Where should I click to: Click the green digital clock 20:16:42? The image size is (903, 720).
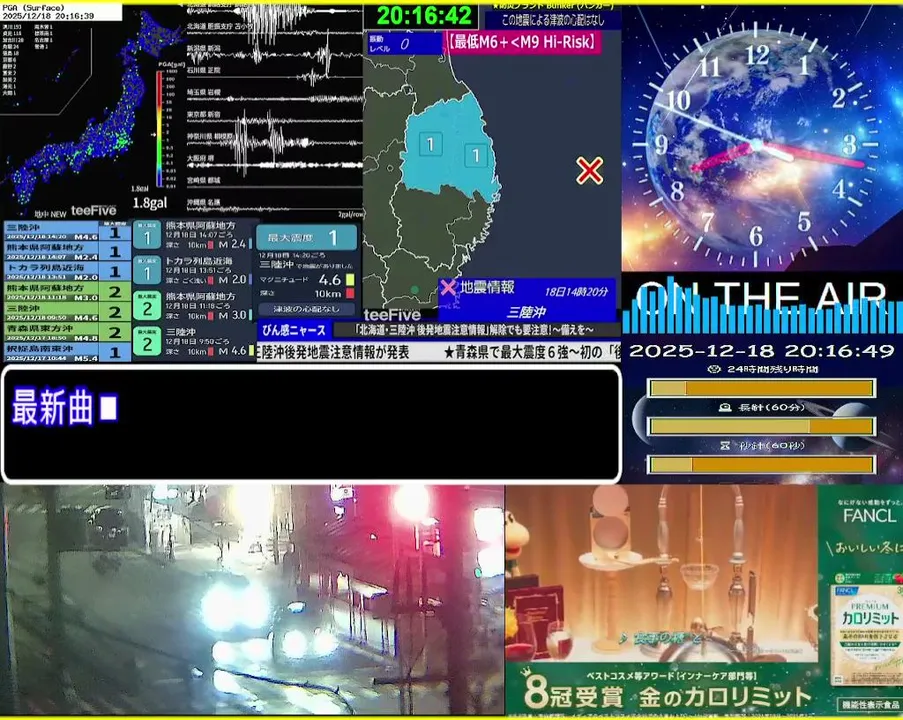pos(424,16)
